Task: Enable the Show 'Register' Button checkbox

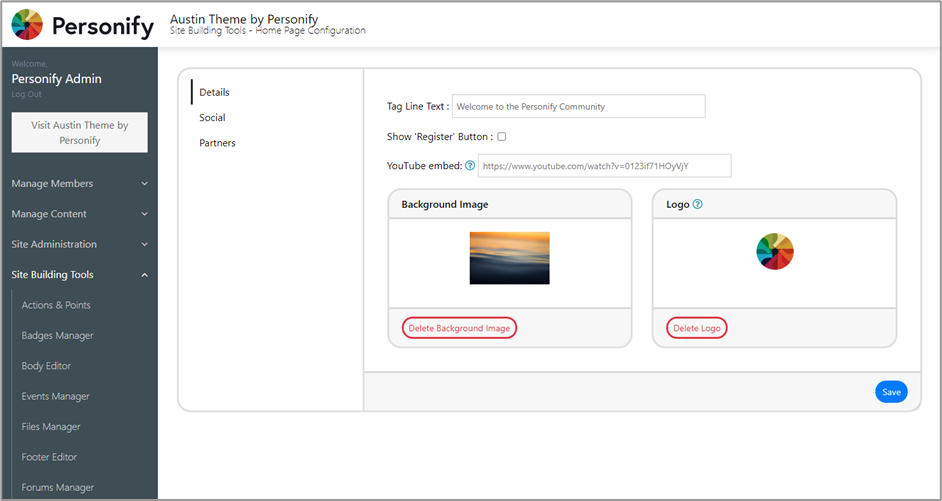Action: coord(502,136)
